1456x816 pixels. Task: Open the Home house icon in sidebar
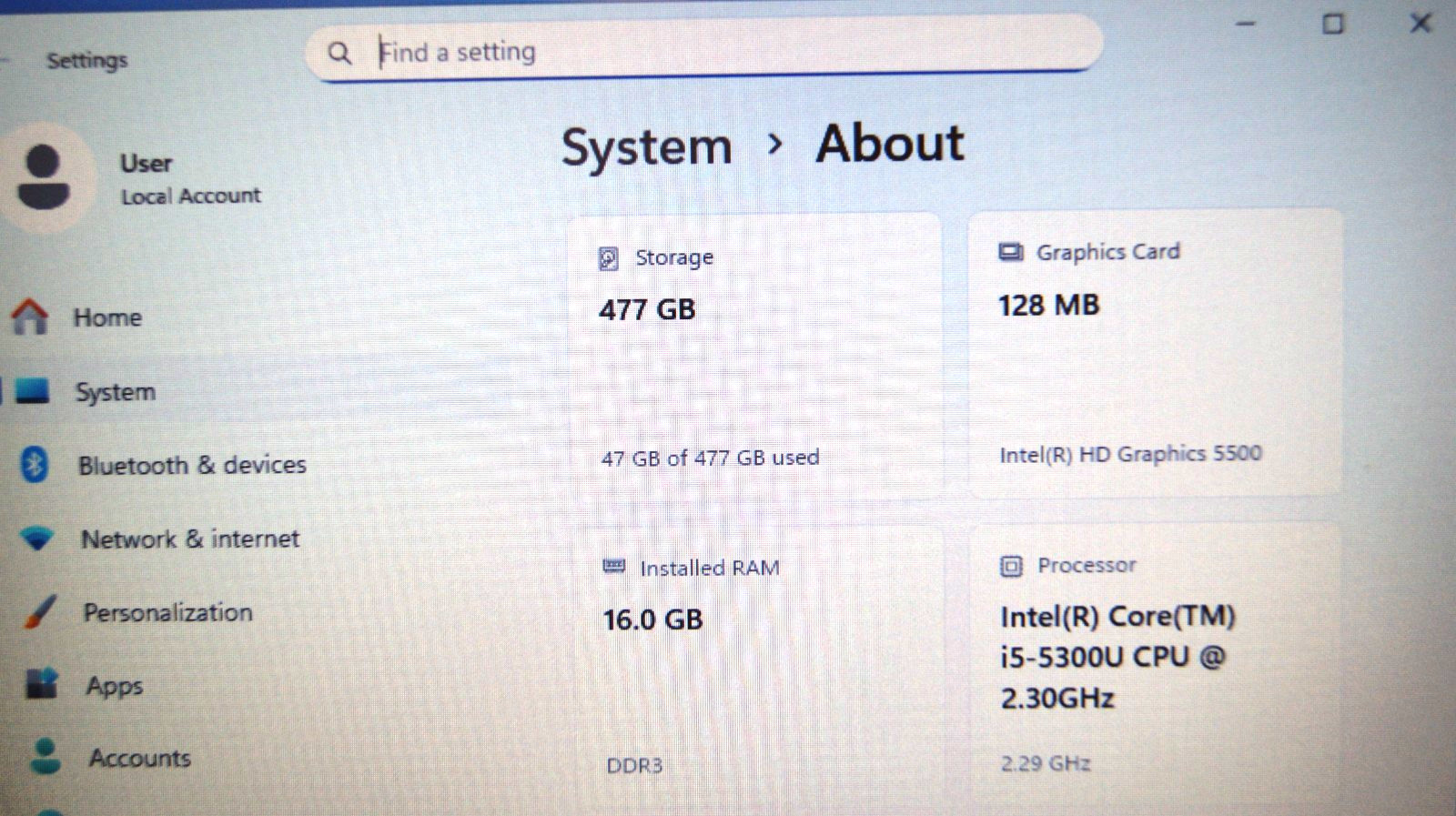click(x=30, y=317)
